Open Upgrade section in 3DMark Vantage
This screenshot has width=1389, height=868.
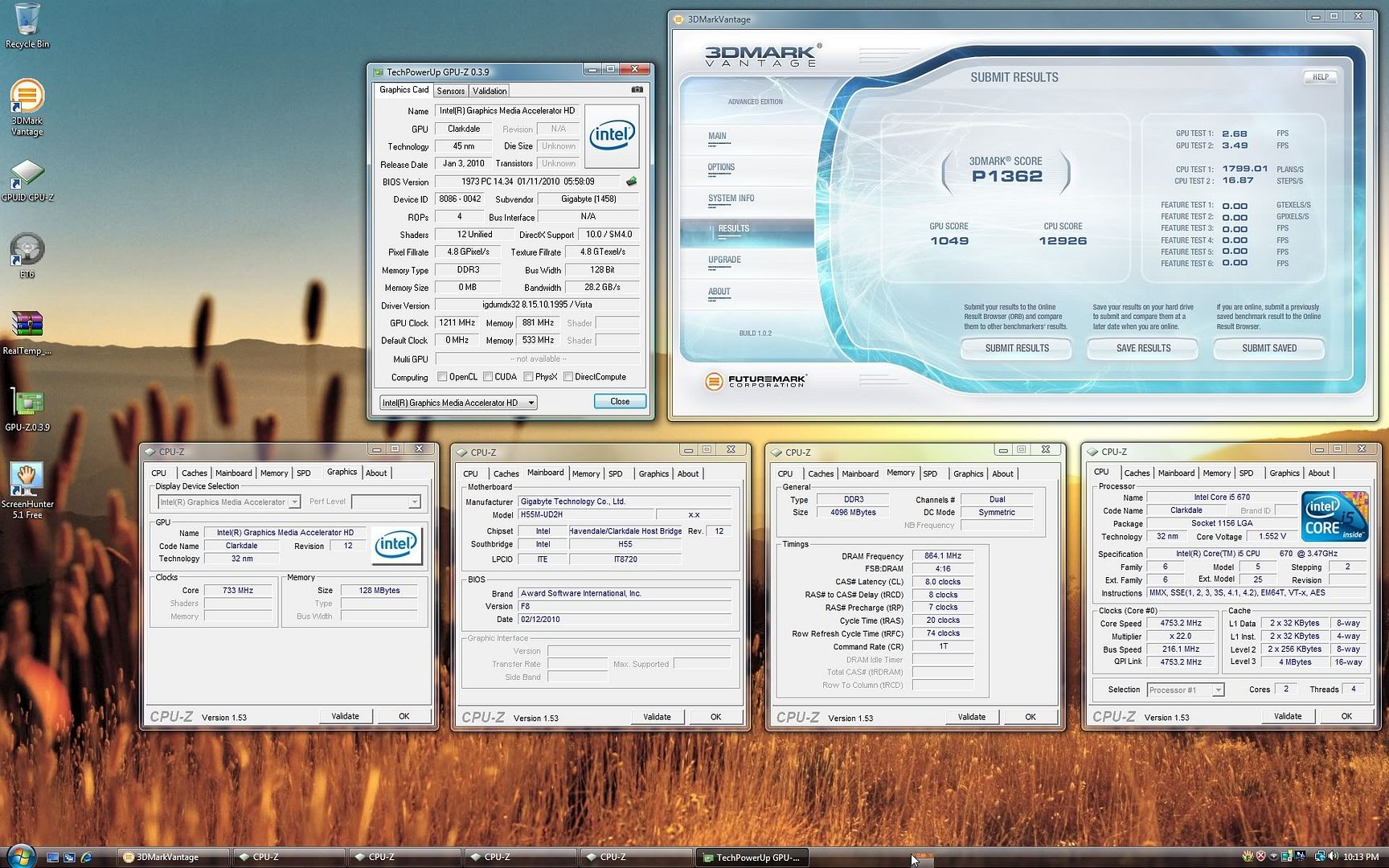coord(724,260)
